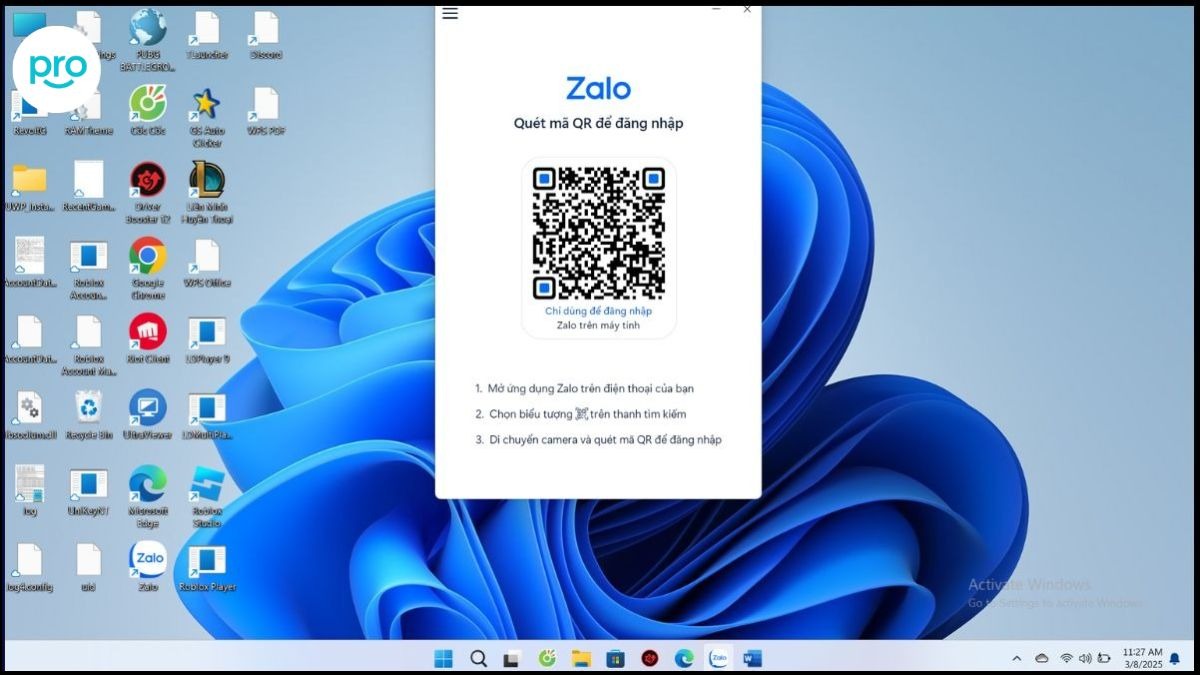The image size is (1200, 675).
Task: Open File Explorer from the taskbar
Action: [581, 658]
